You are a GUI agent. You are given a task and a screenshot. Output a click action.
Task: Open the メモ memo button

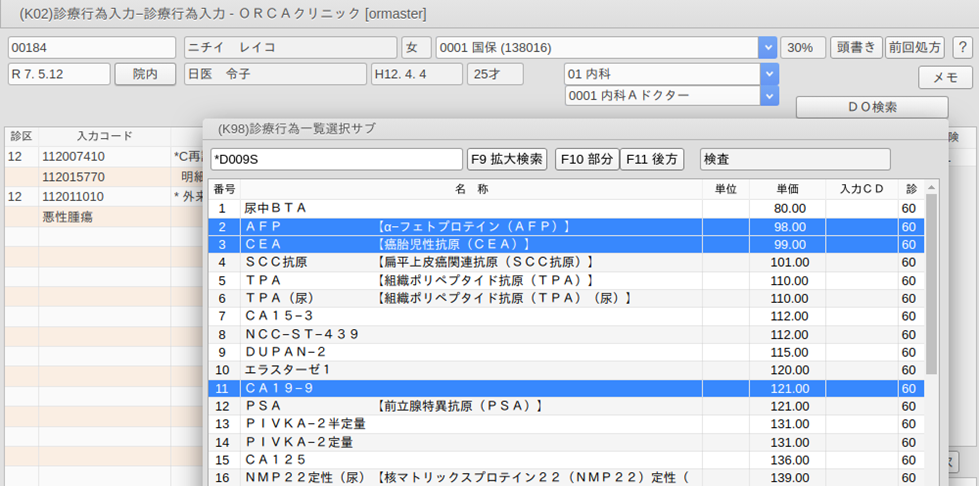945,77
